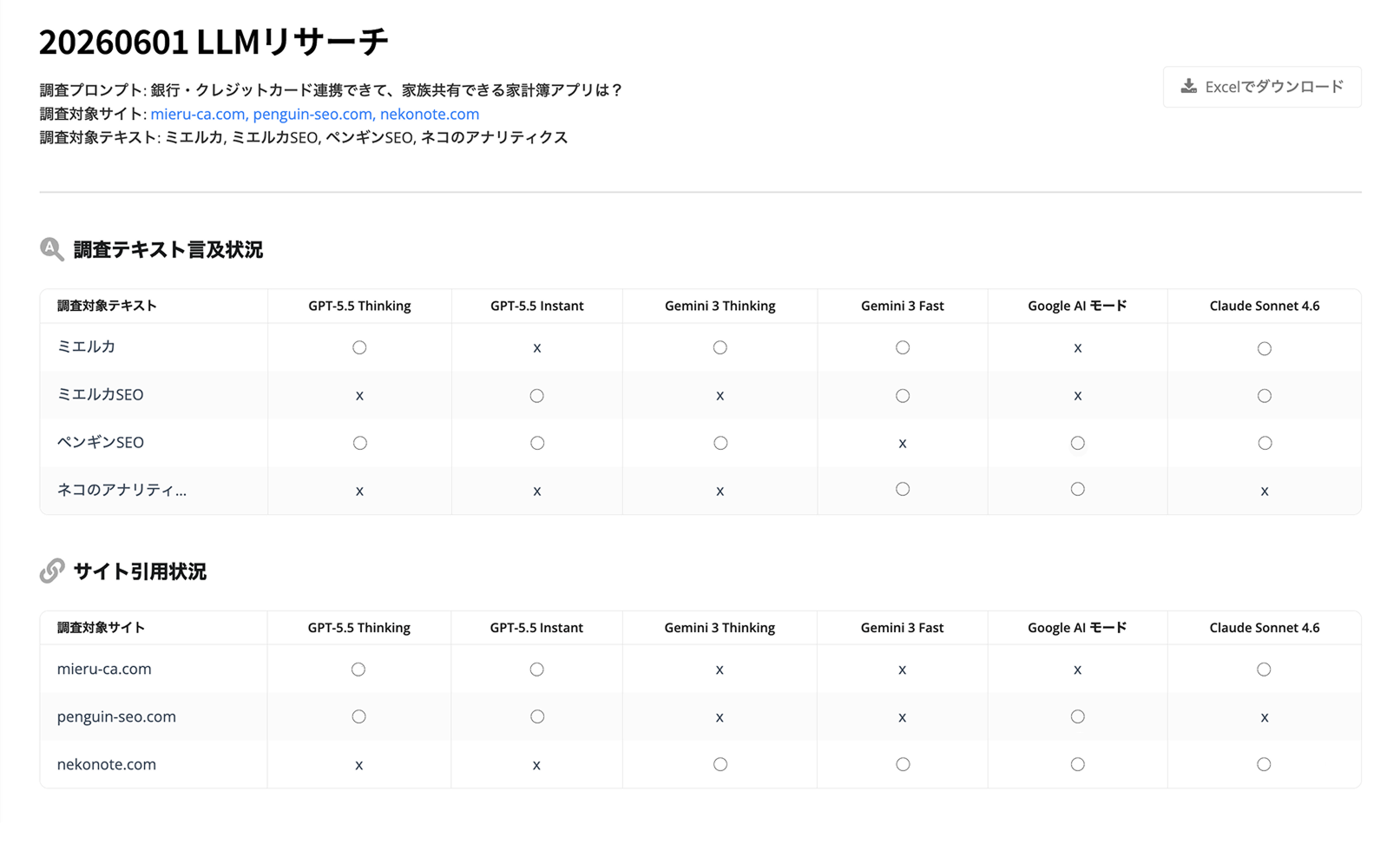Select the mieru-ca.com row label in the citation table
The height and width of the screenshot is (858, 1400).
(104, 669)
